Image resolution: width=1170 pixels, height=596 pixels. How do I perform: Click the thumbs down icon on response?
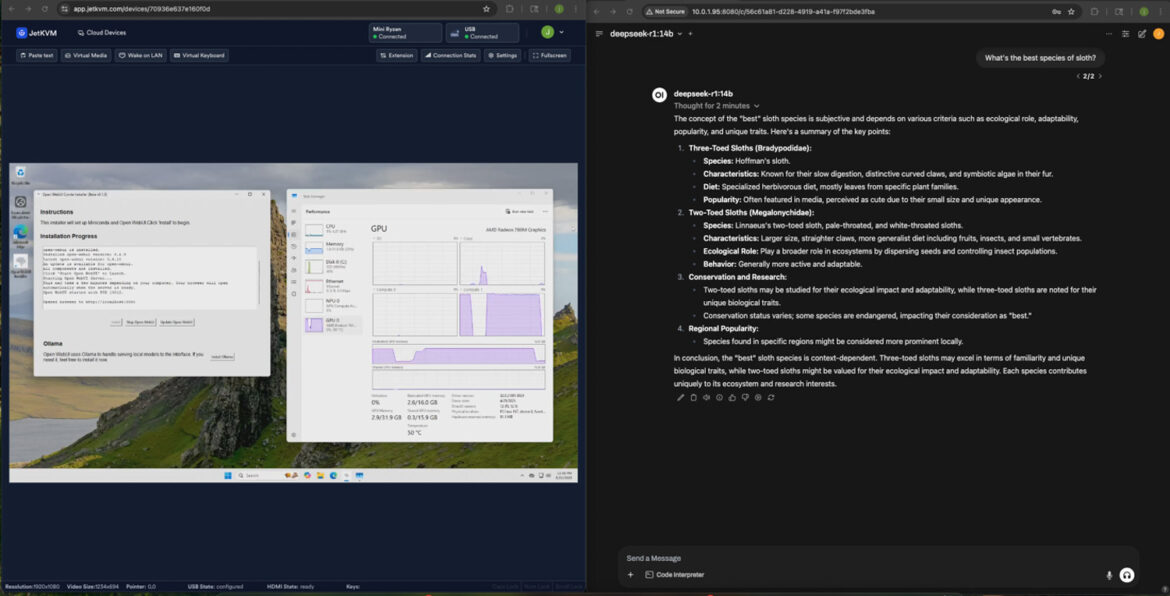pyautogui.click(x=745, y=397)
